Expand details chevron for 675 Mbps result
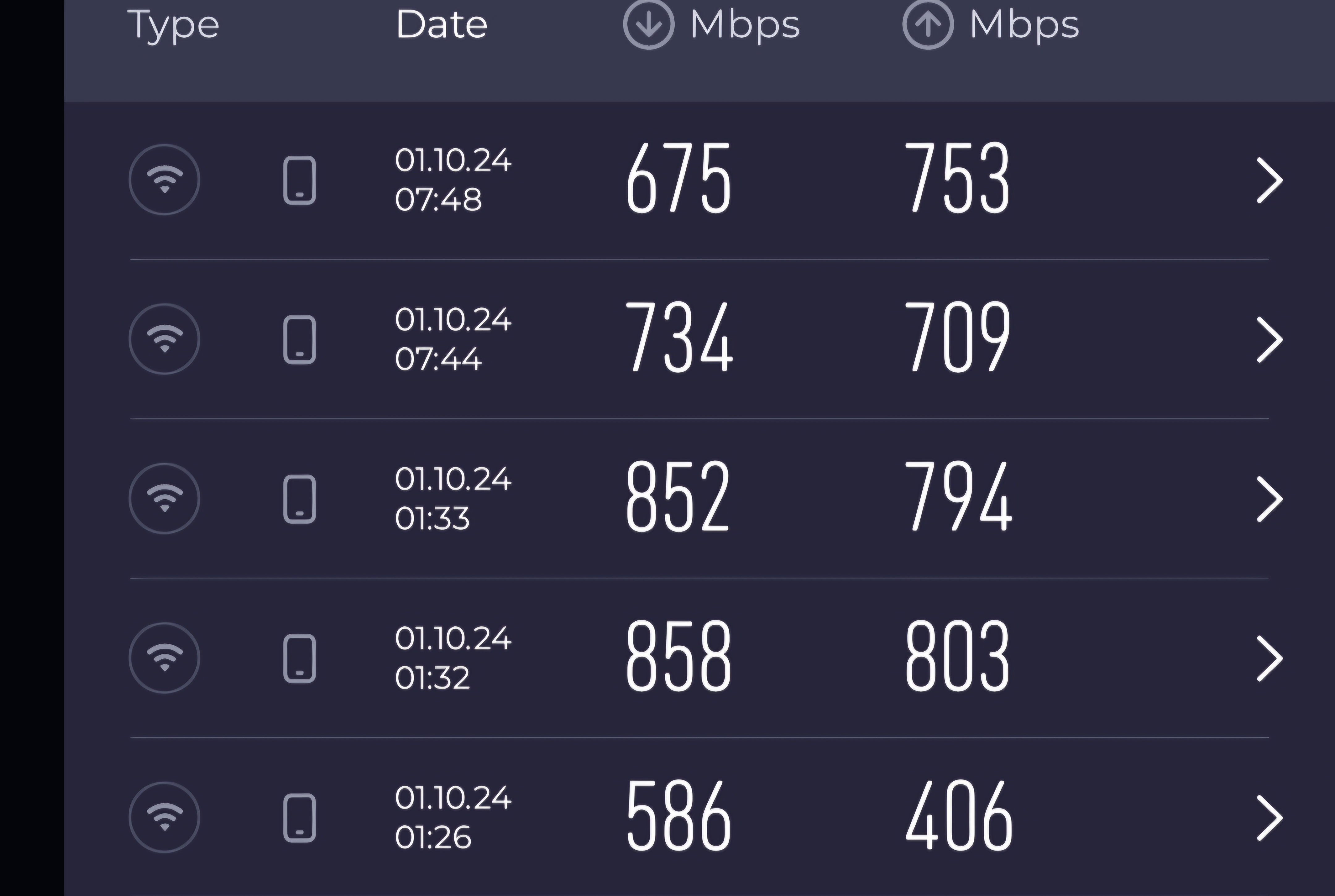1335x896 pixels. click(1270, 180)
